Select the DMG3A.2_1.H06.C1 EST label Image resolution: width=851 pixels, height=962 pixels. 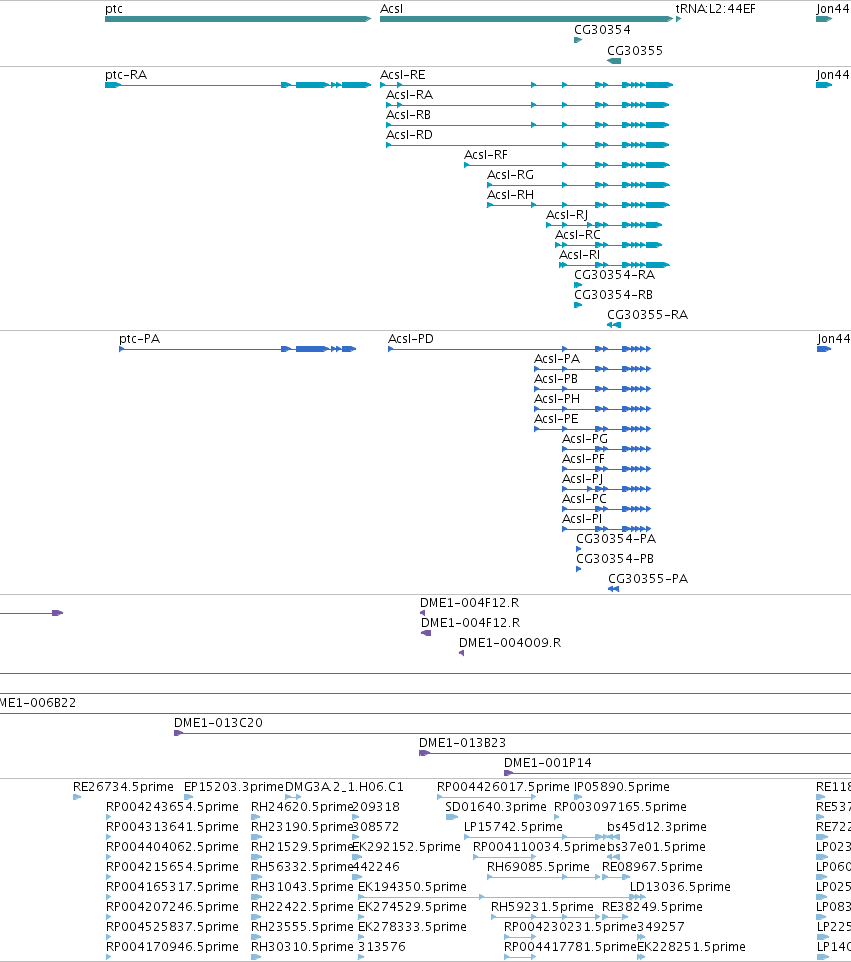[344, 787]
